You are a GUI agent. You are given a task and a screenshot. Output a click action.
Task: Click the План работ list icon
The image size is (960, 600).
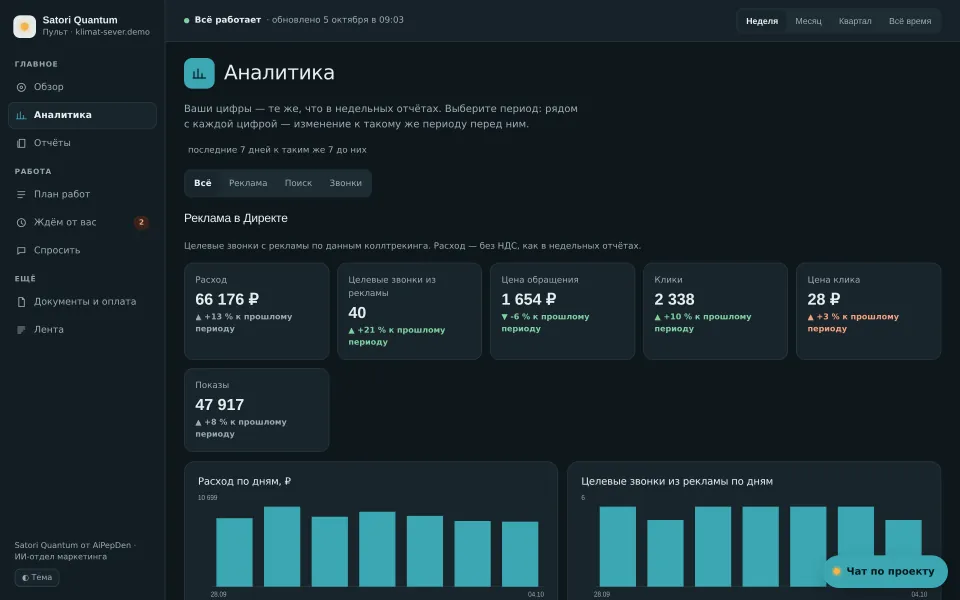[21, 195]
